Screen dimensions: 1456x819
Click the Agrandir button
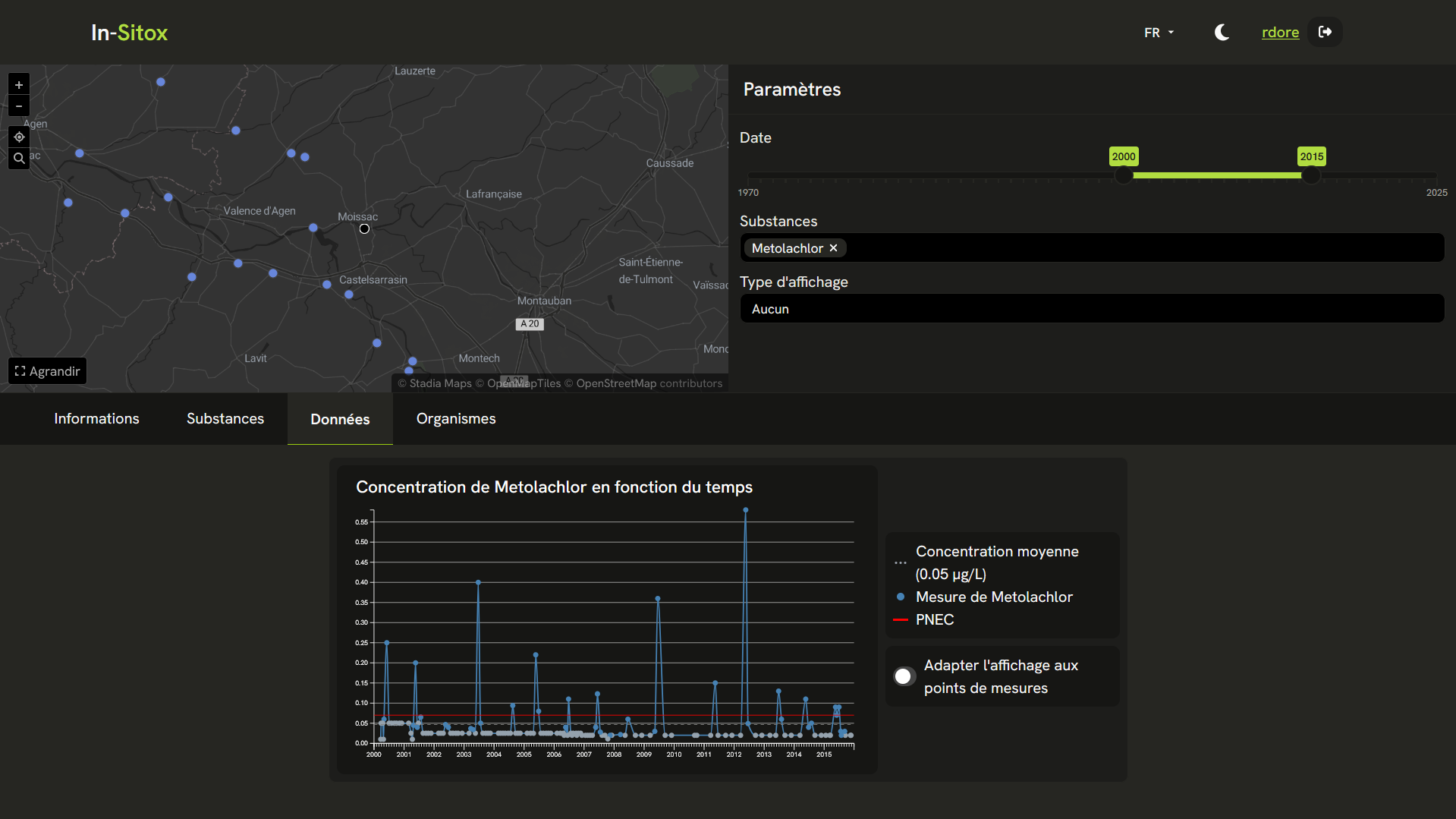pos(47,370)
